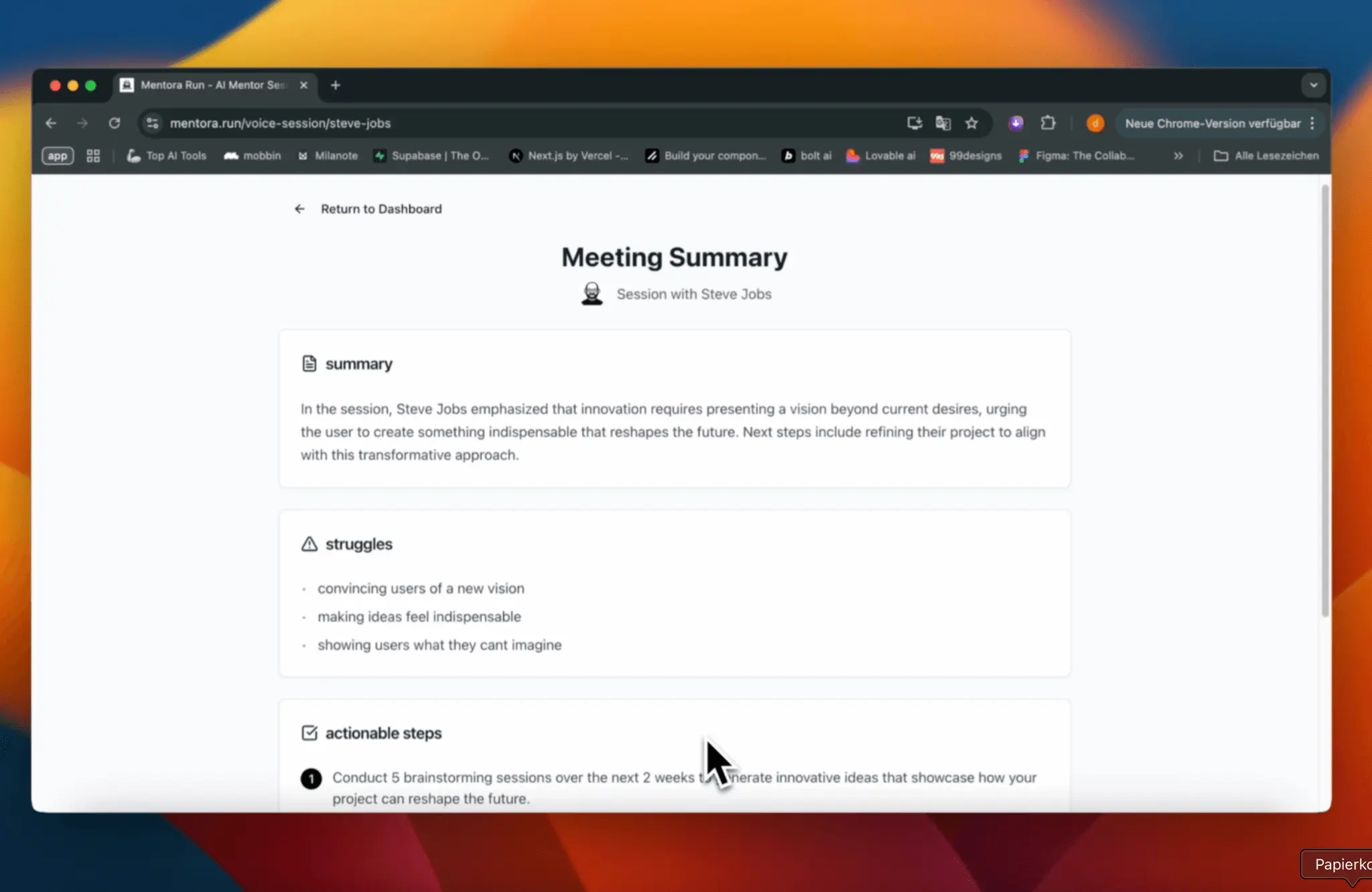Open the Supabase bookmark
This screenshot has width=1372, height=892.
(x=431, y=155)
